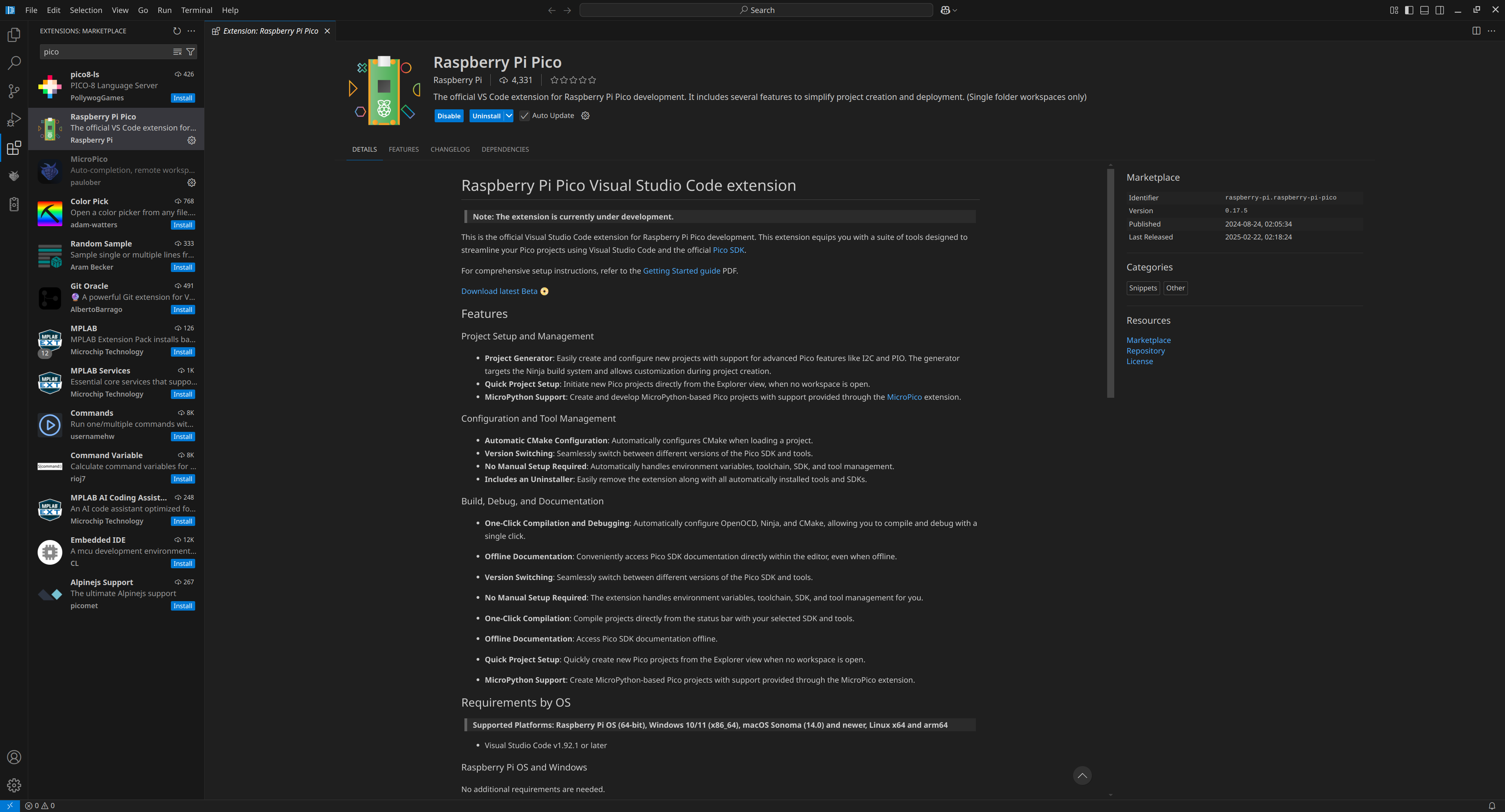Screen dimensions: 1505x812
Task: Open manage gear for MicroPico list item
Action: click(192, 183)
